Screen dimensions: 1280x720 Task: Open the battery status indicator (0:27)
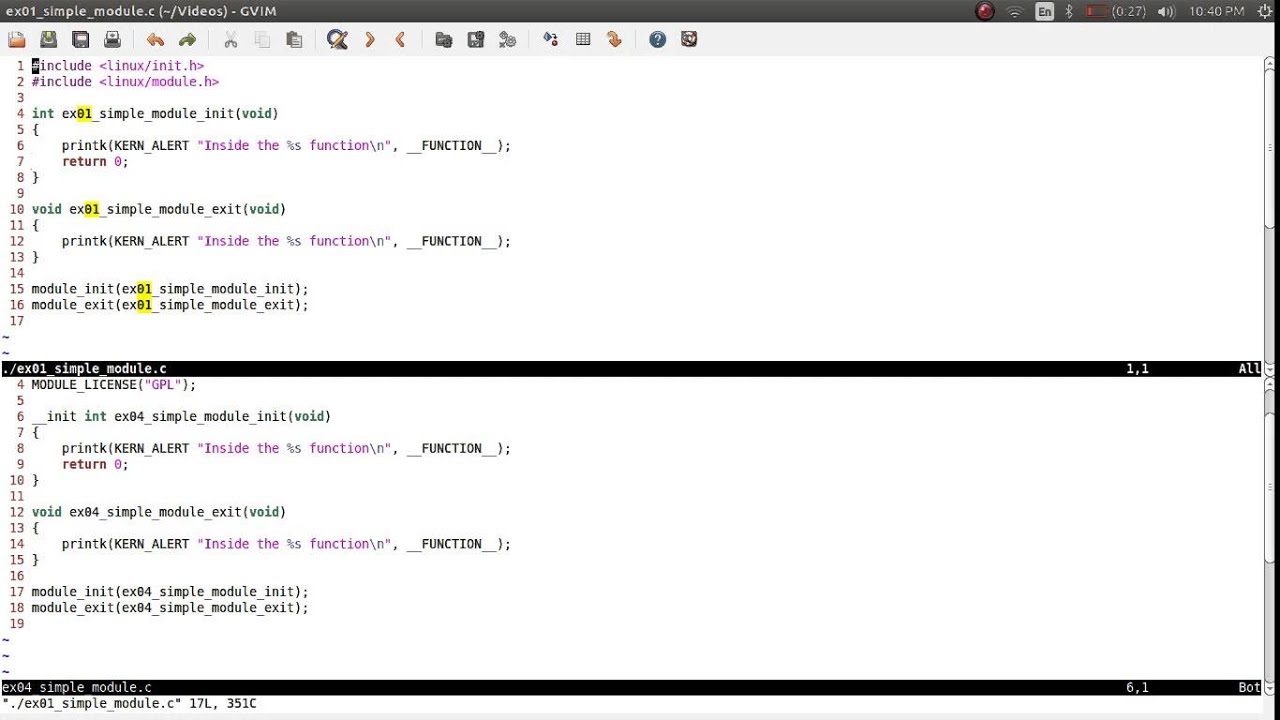1116,11
